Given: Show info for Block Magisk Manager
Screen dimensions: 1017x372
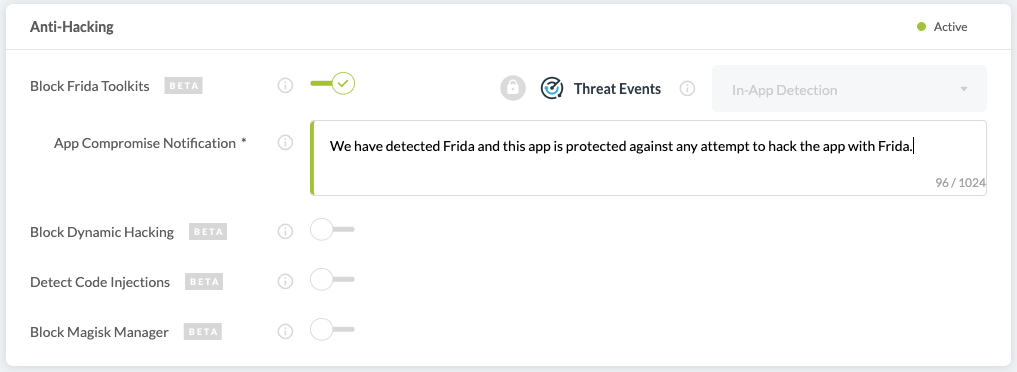Looking at the screenshot, I should [x=285, y=332].
